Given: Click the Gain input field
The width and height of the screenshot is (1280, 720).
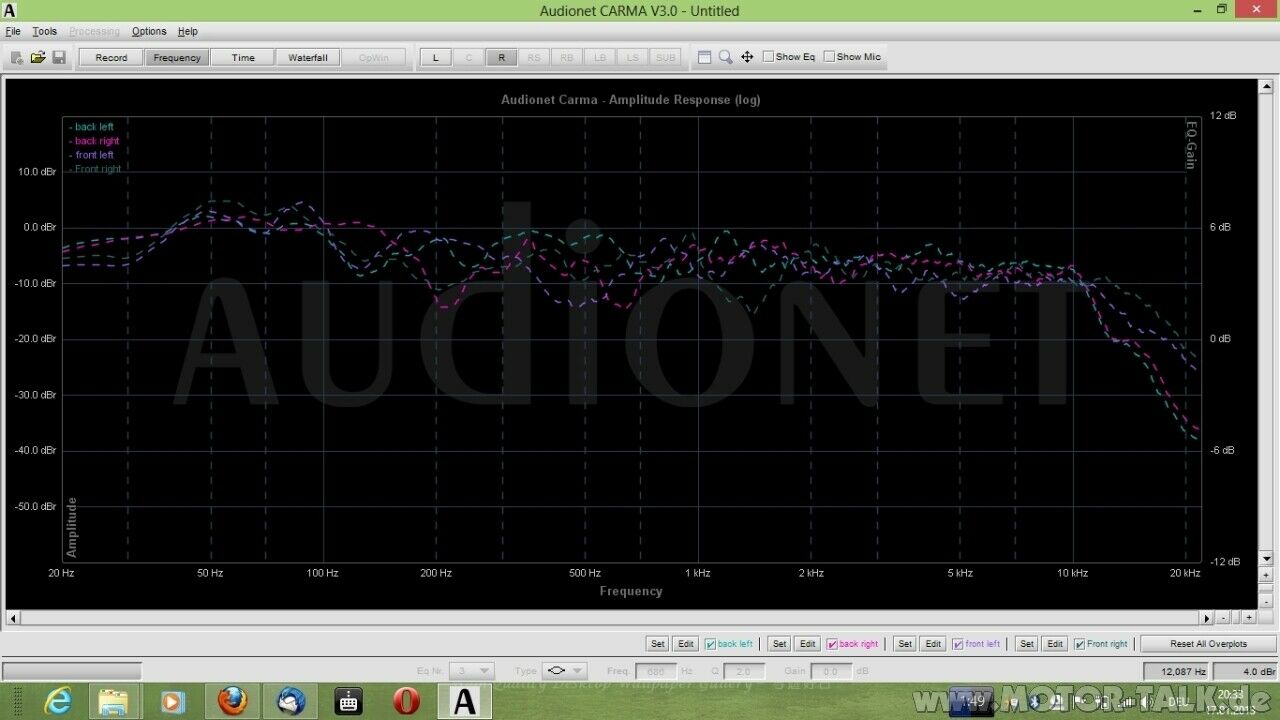Looking at the screenshot, I should tap(831, 671).
